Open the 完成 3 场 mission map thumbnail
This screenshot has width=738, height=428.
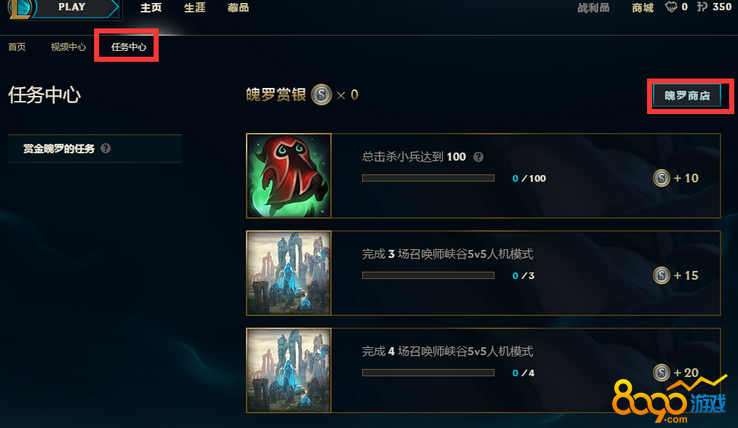(289, 273)
